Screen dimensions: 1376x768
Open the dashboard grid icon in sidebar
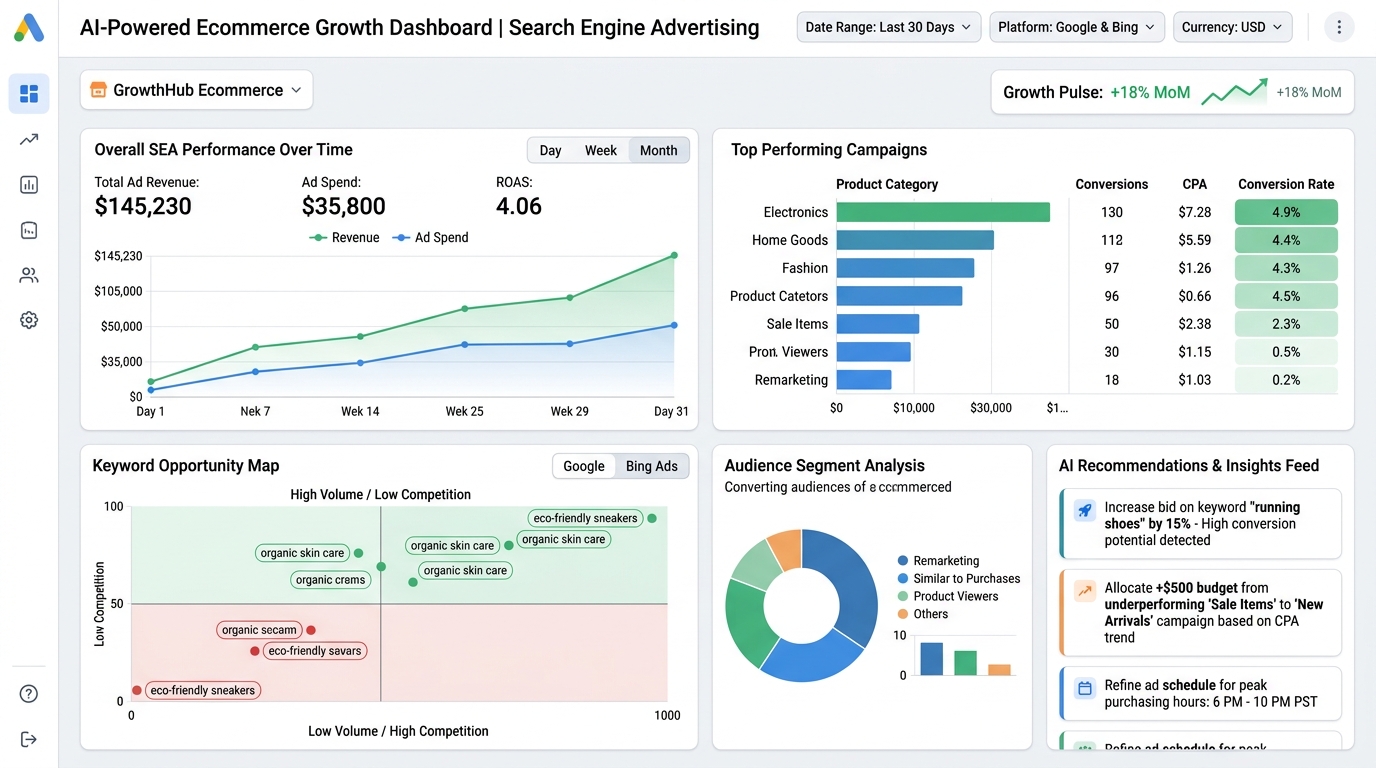pyautogui.click(x=29, y=94)
